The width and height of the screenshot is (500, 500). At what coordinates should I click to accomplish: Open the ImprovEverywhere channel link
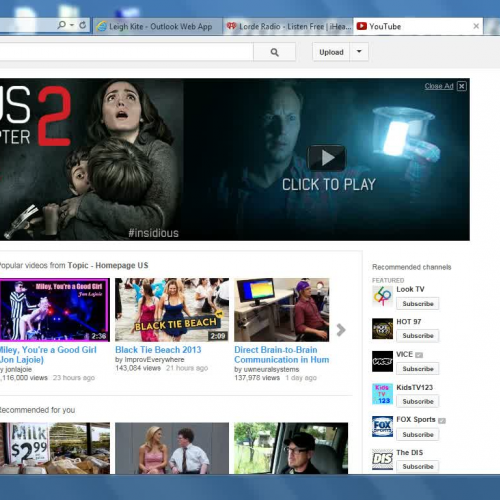point(154,360)
